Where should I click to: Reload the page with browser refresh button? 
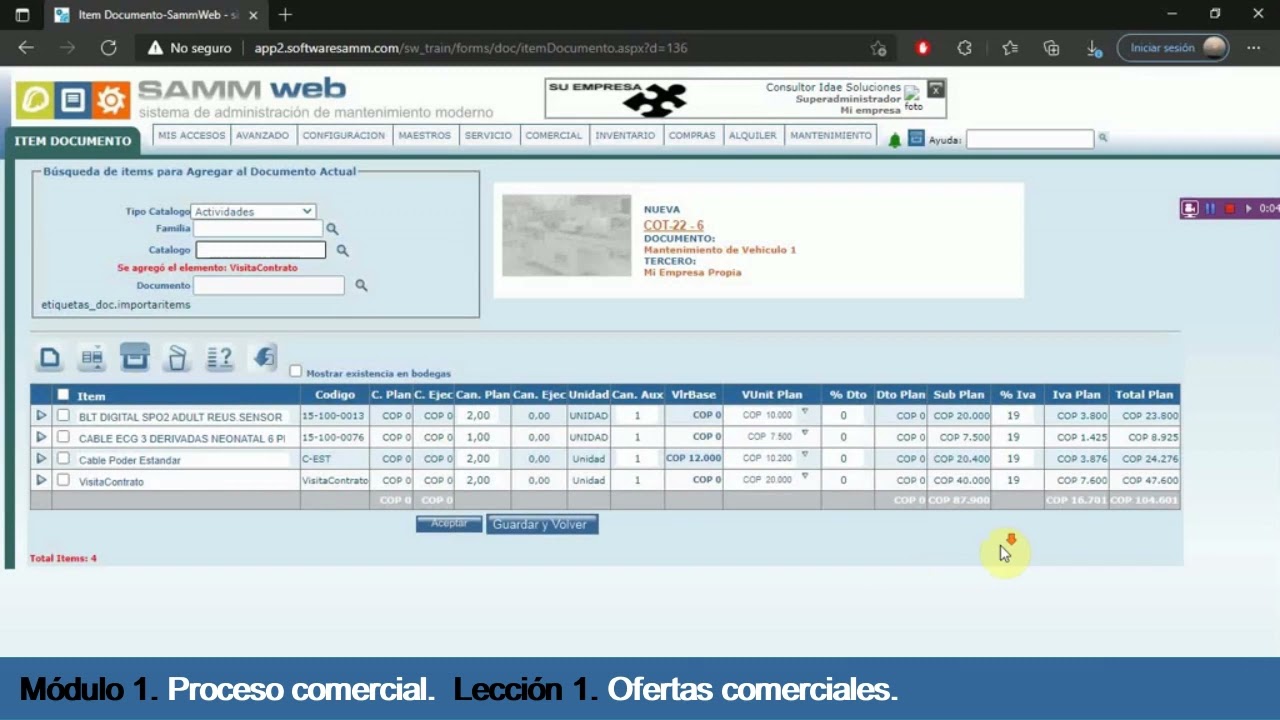tap(109, 48)
